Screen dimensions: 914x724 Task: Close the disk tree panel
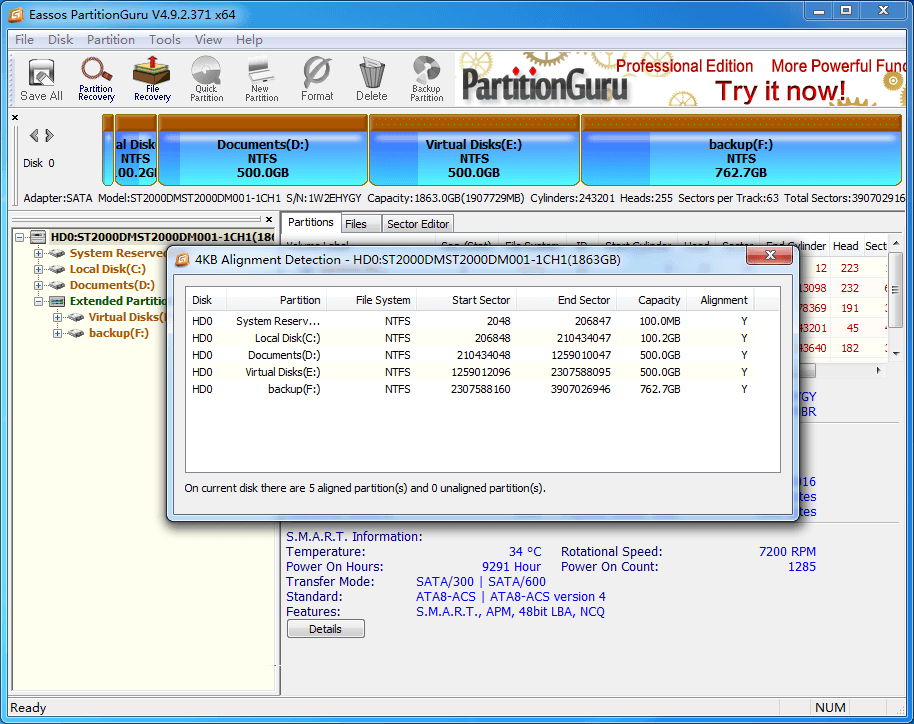click(x=269, y=220)
